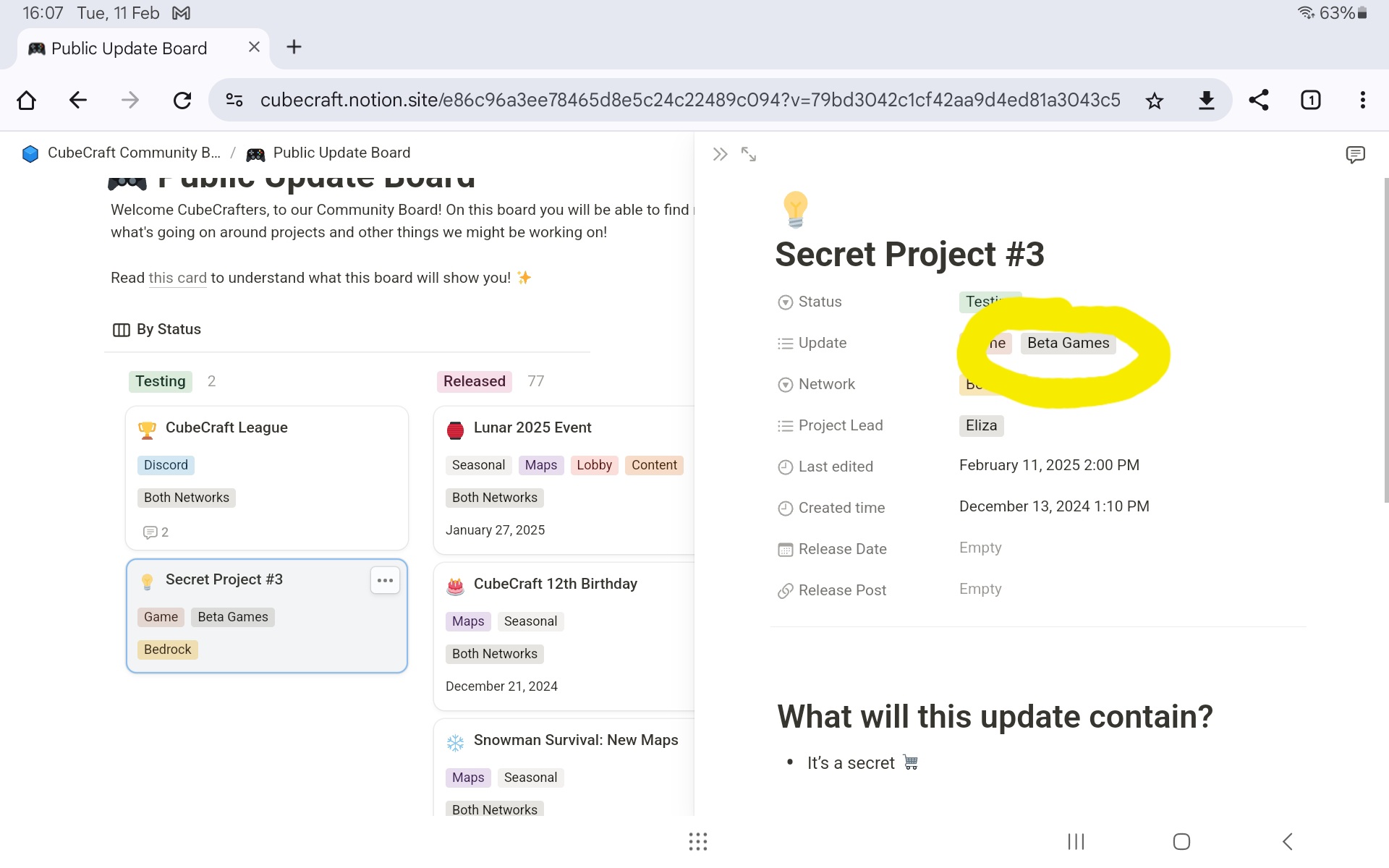1389x868 pixels.
Task: Click the comment count on CubeCraft League
Action: [x=156, y=532]
